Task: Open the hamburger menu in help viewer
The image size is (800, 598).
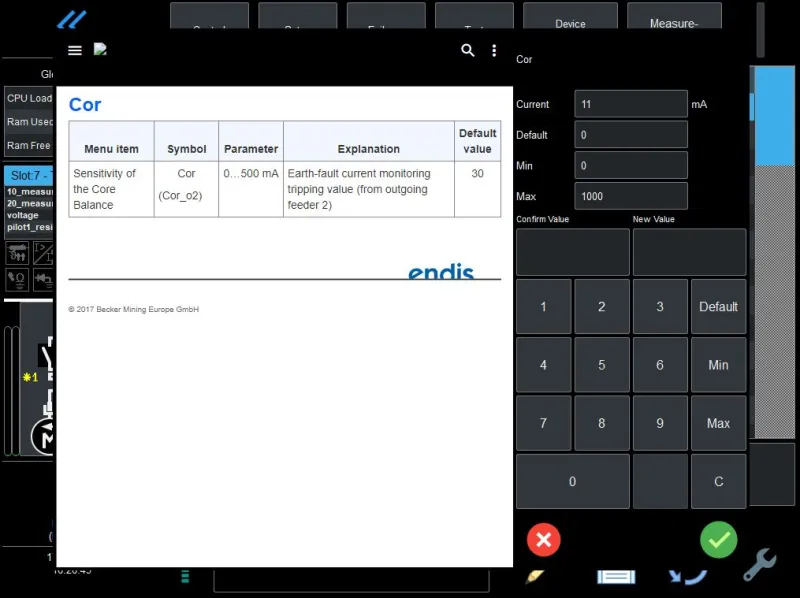Action: coord(75,50)
